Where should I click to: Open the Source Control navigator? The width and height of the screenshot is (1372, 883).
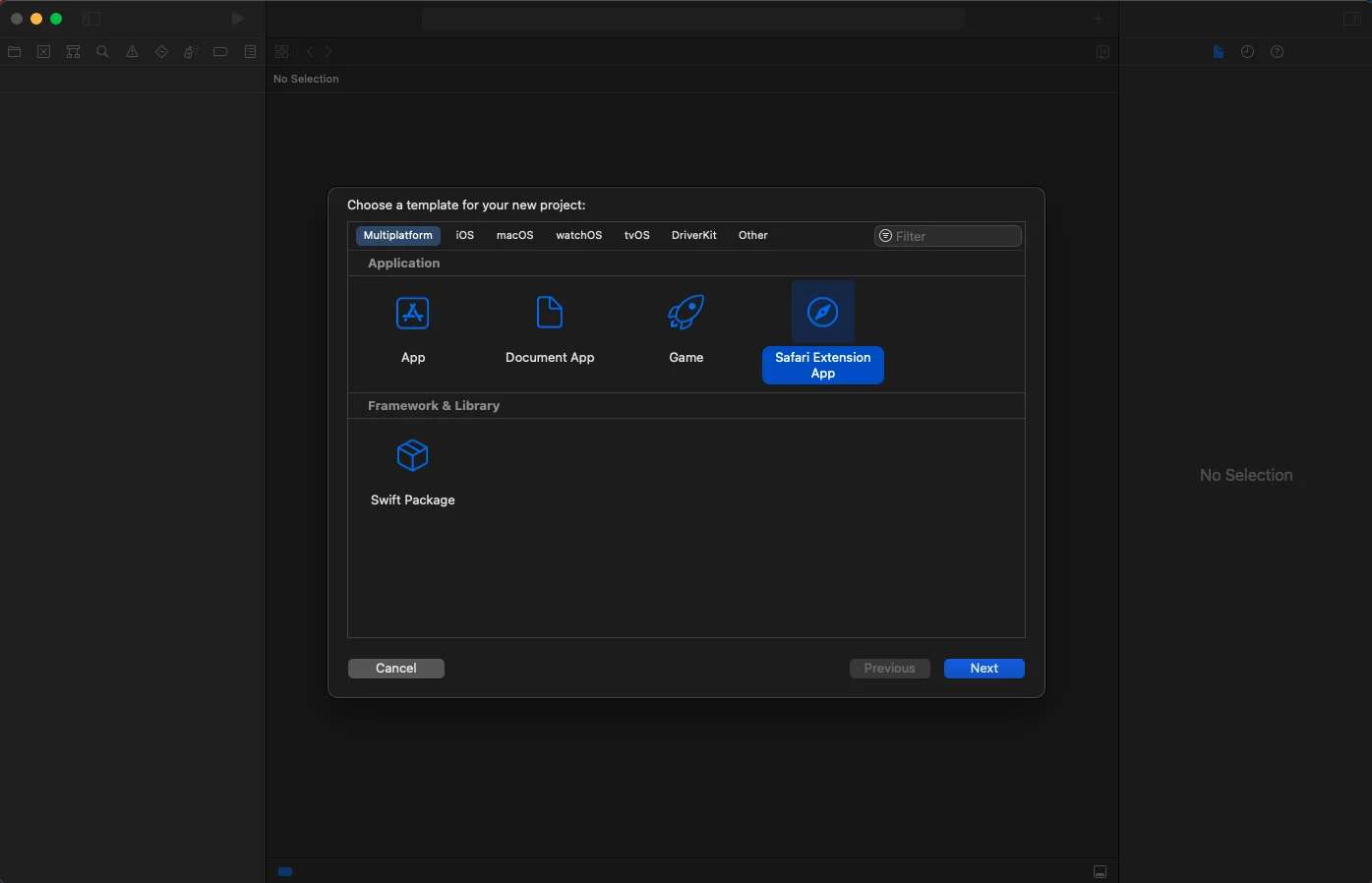tap(44, 52)
